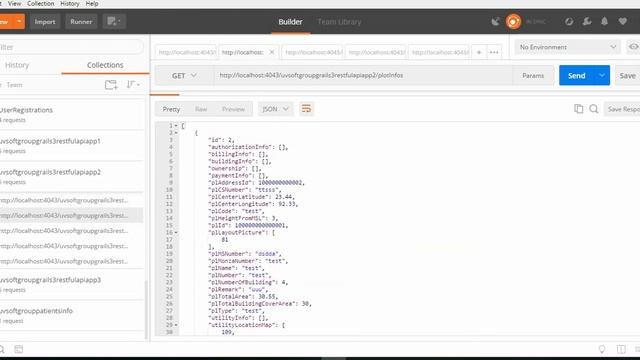The height and width of the screenshot is (360, 640).
Task: Click the location pin icon in the status bar
Action: [x=602, y=349]
